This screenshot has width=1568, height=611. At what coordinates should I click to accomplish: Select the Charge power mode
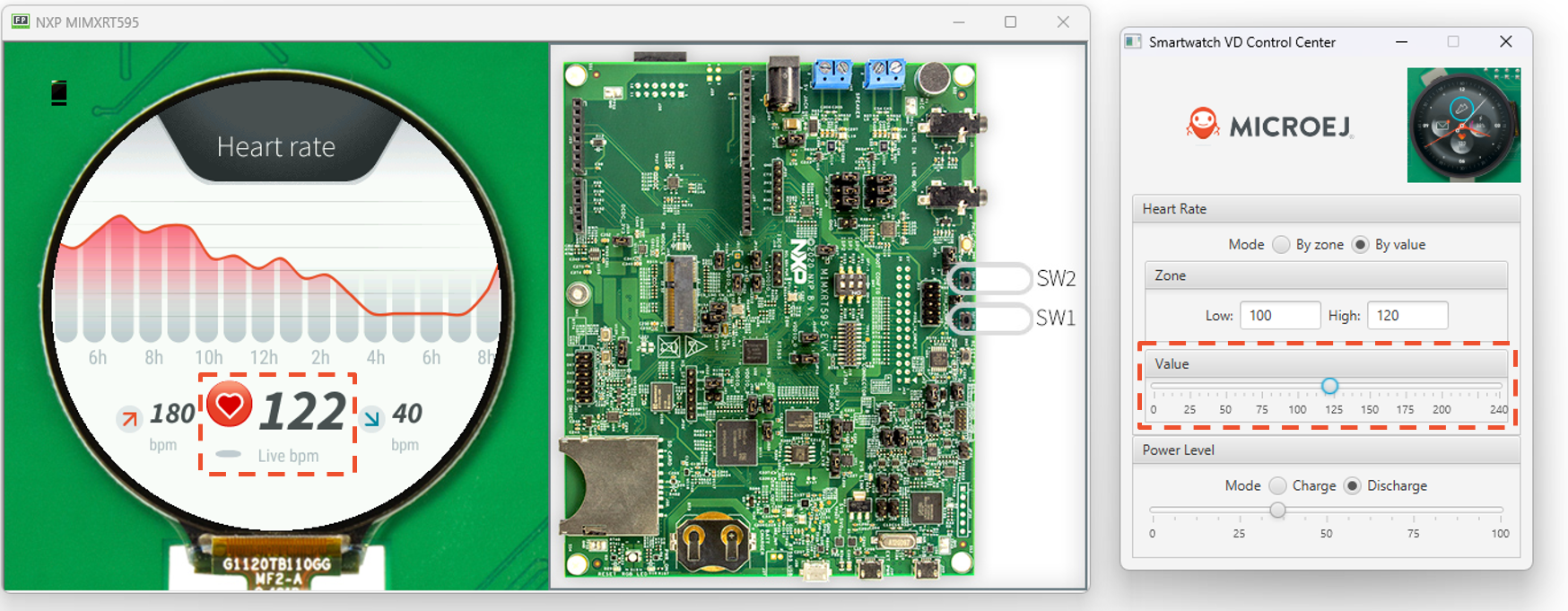coord(1277,485)
